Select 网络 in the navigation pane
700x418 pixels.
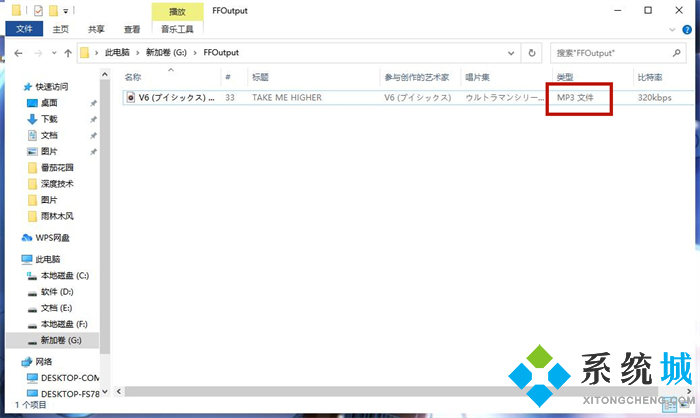click(44, 362)
